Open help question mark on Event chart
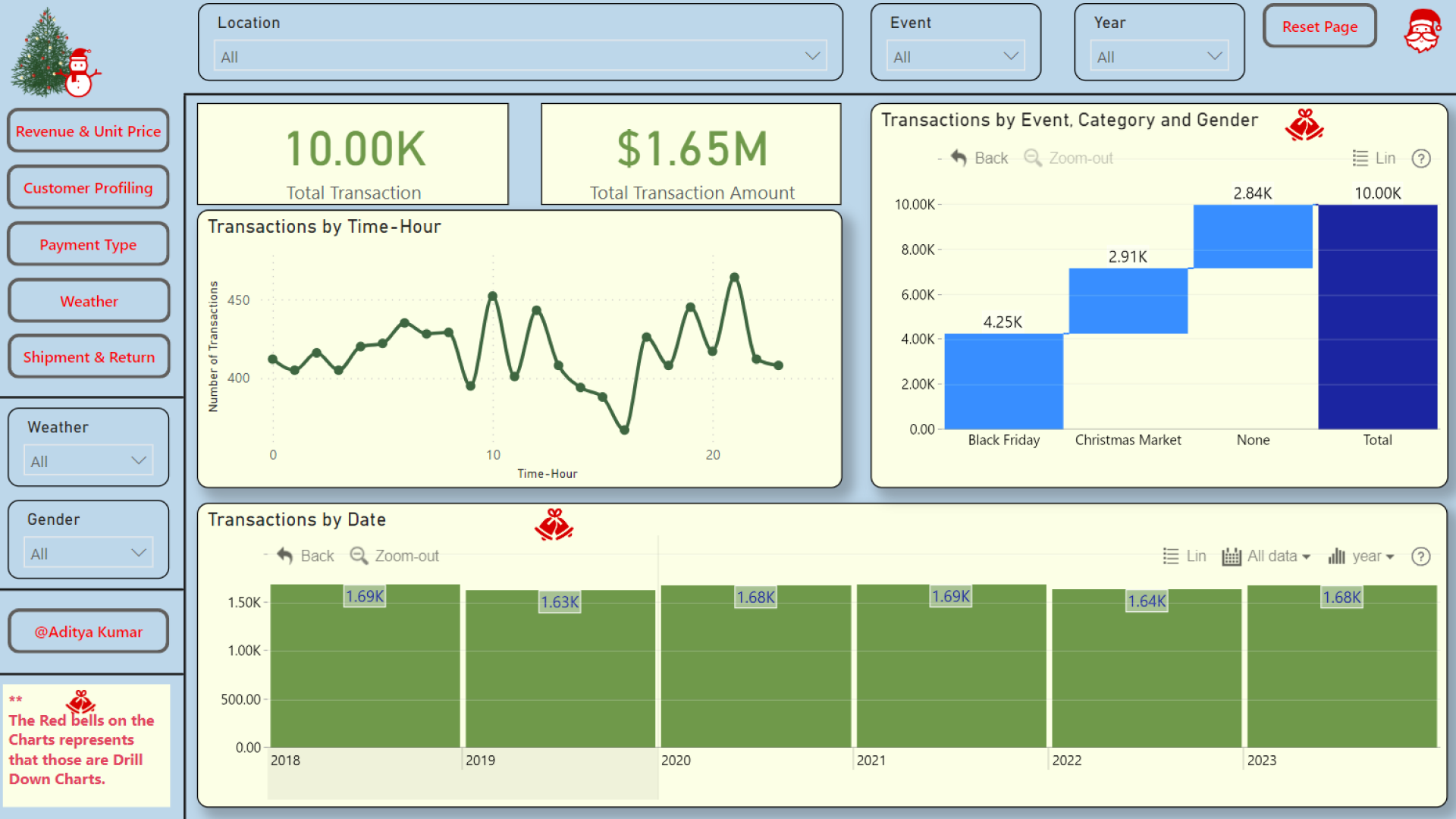Viewport: 1456px width, 819px height. [x=1421, y=158]
